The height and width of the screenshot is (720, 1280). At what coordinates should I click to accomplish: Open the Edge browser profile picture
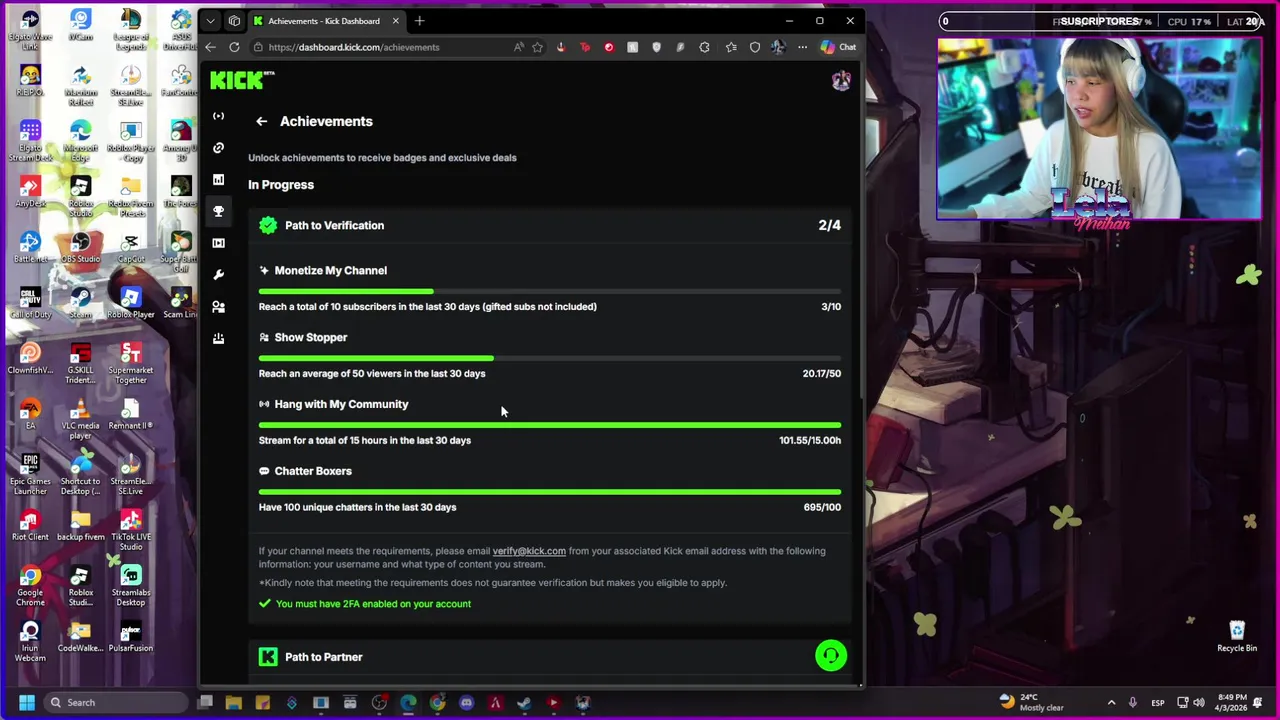point(778,47)
